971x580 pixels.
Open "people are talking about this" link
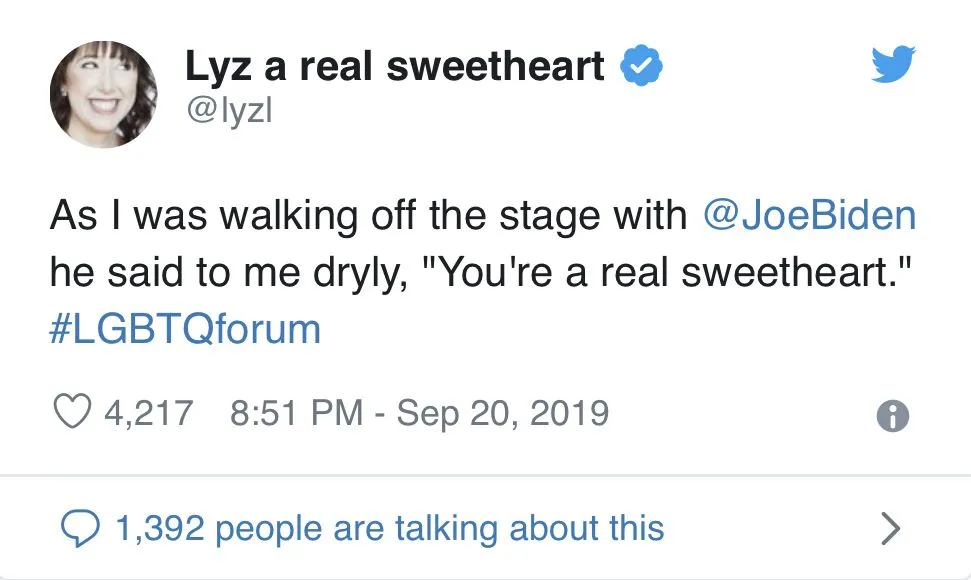coord(440,527)
